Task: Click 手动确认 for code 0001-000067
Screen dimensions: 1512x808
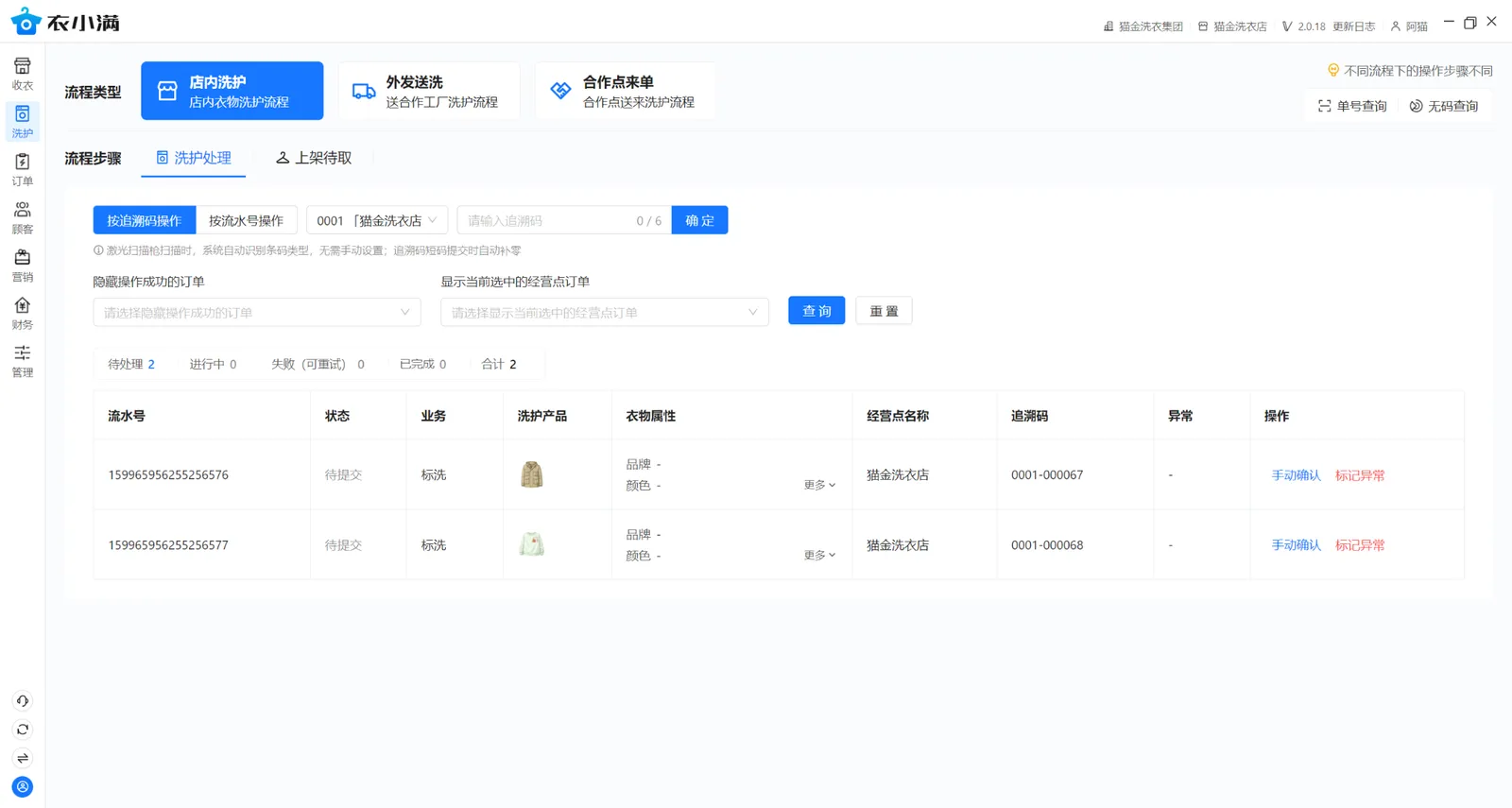Action: point(1296,475)
